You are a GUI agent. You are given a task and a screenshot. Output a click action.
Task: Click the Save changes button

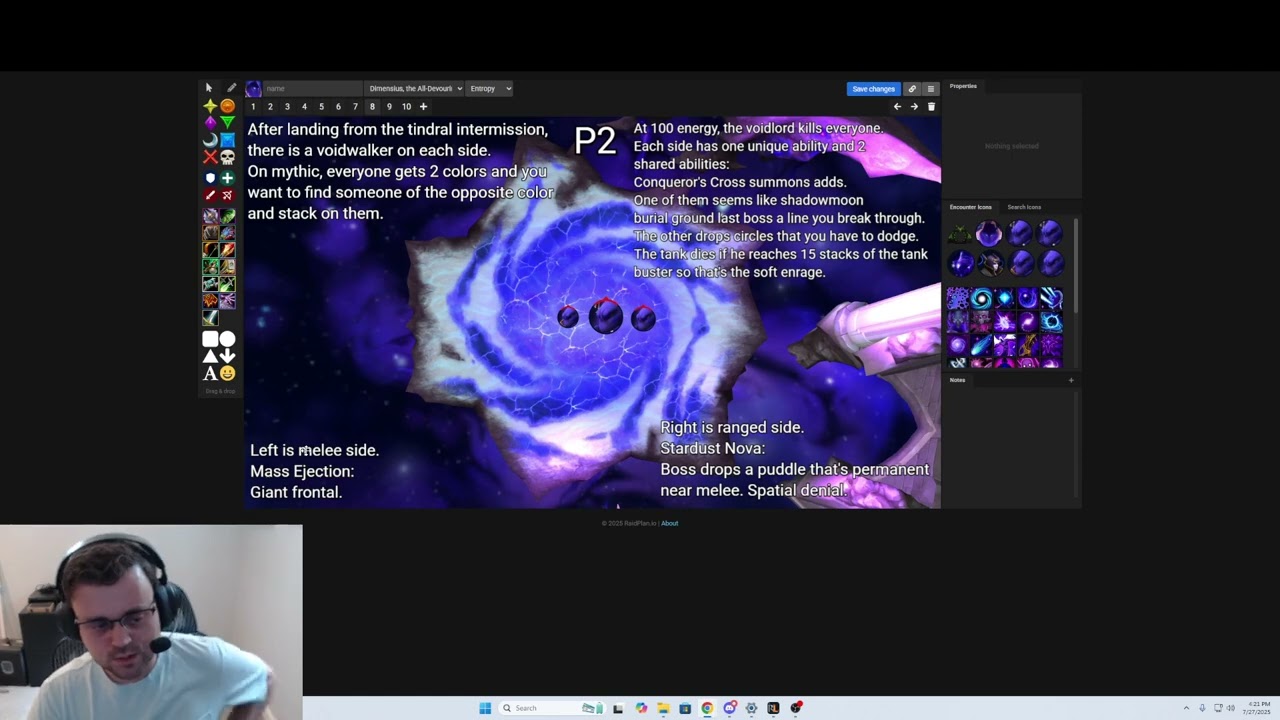(x=874, y=89)
